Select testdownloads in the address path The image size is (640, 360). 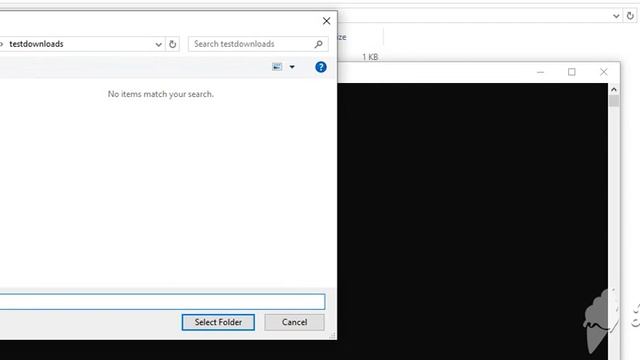click(x=36, y=44)
